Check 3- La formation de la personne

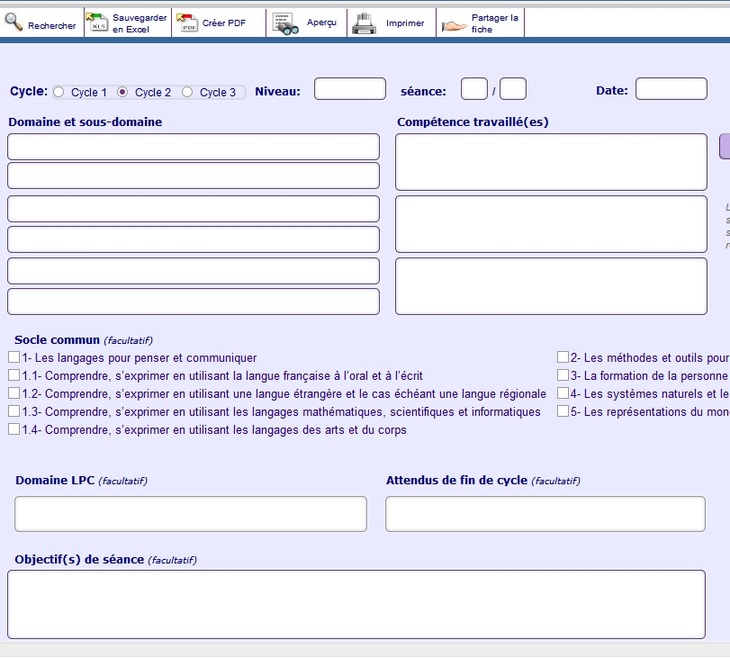pos(563,375)
